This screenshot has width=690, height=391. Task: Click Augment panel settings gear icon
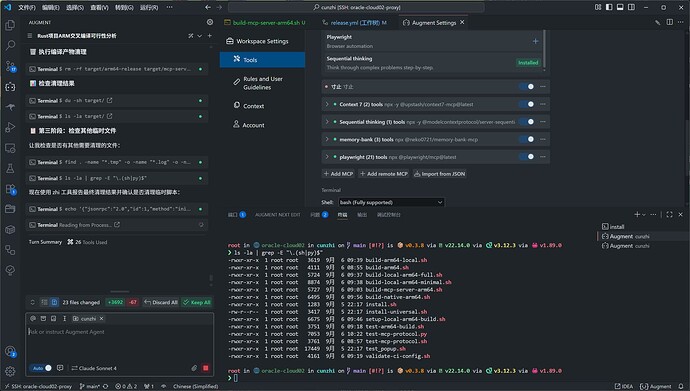tap(210, 22)
